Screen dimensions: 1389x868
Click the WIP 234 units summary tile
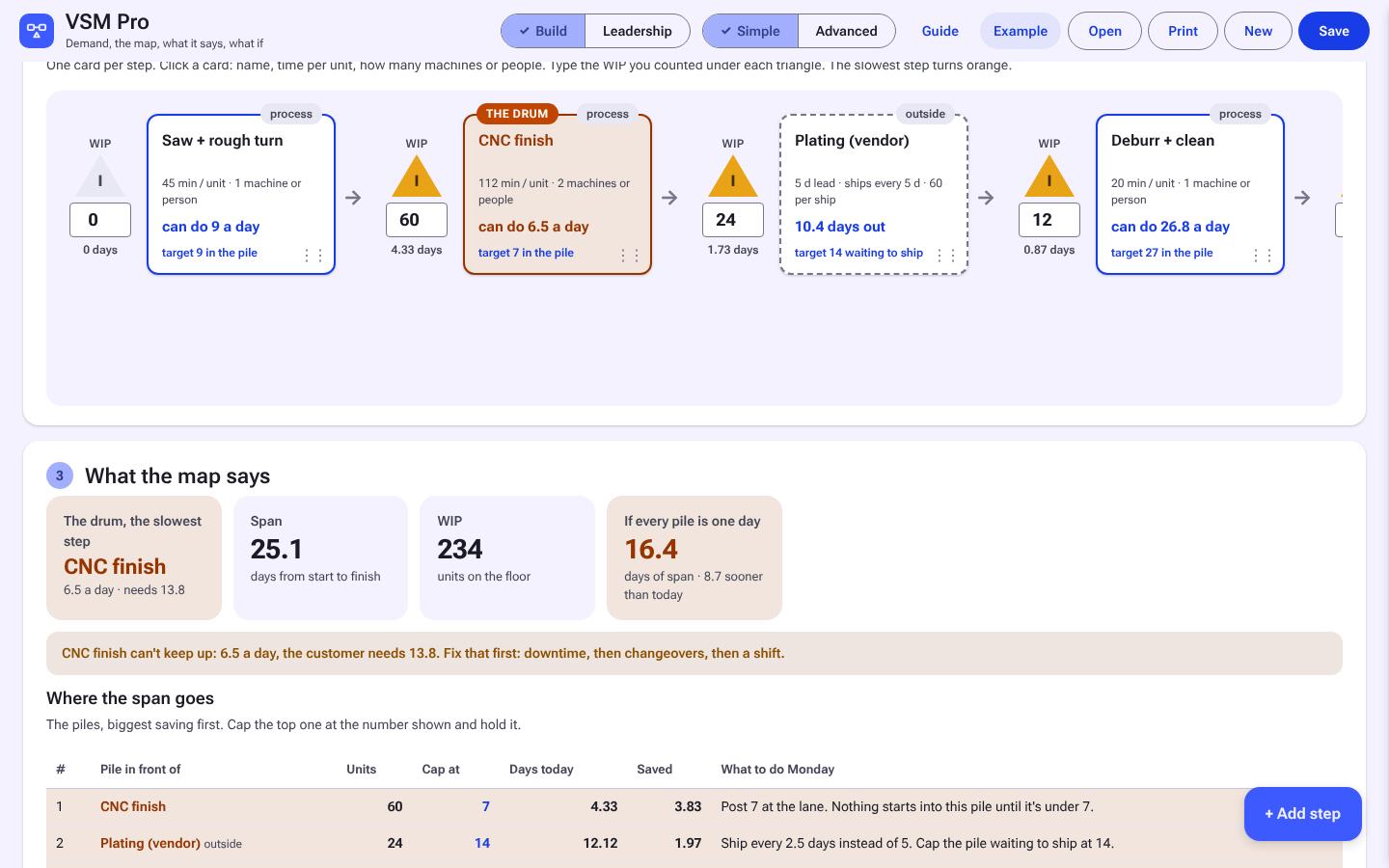click(507, 557)
